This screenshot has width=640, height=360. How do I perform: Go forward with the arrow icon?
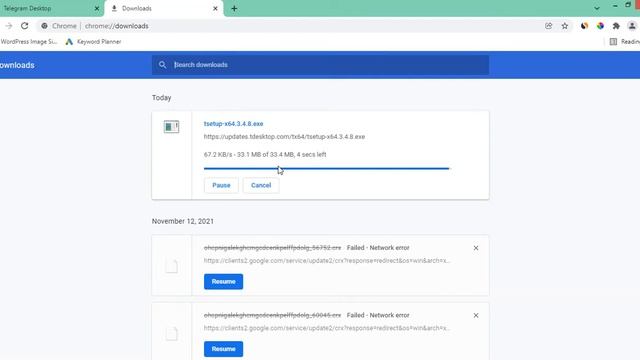click(x=9, y=26)
